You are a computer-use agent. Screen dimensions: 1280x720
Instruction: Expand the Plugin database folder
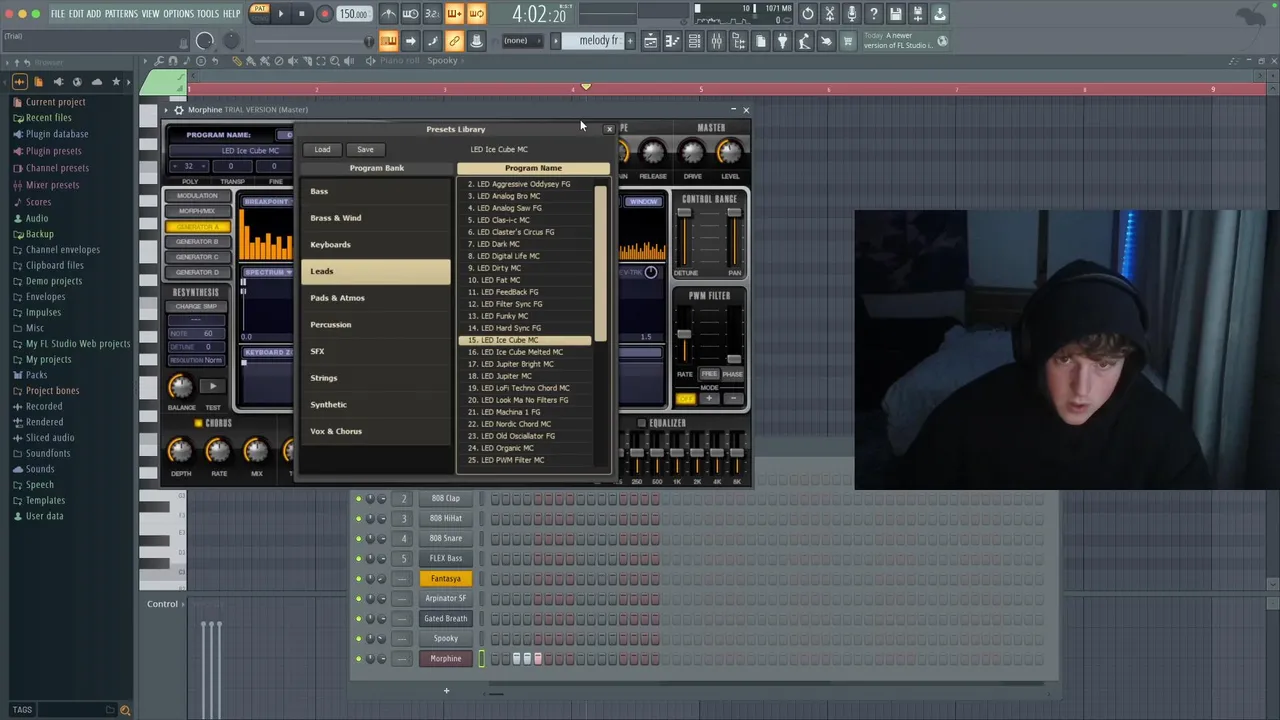[57, 134]
